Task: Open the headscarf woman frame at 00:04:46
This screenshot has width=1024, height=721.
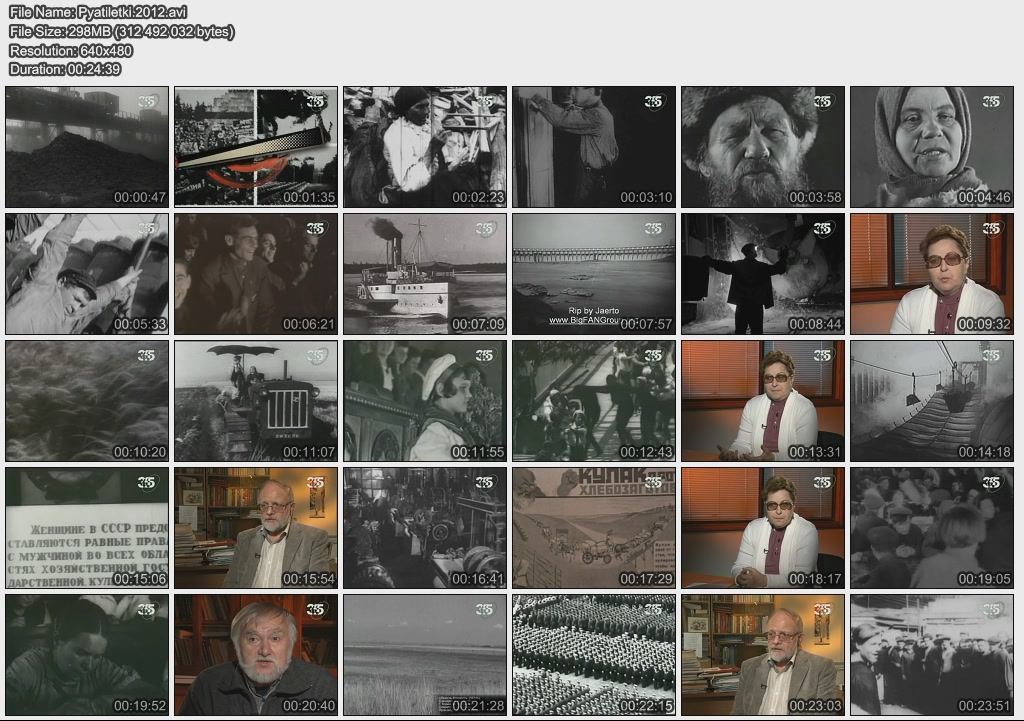Action: pos(932,147)
